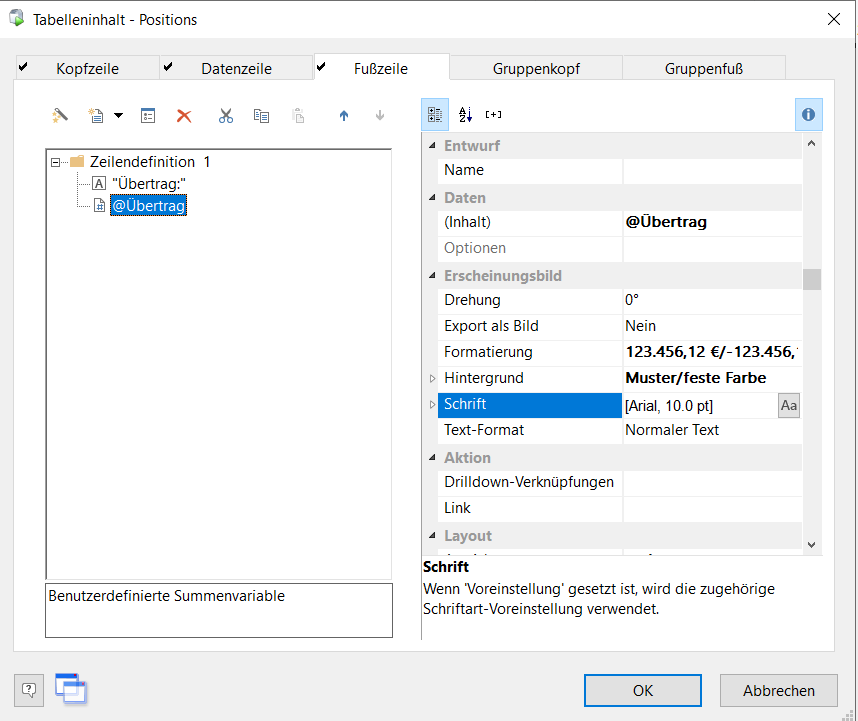Select the Fußzeile tab
Image resolution: width=858 pixels, height=721 pixels.
point(381,68)
